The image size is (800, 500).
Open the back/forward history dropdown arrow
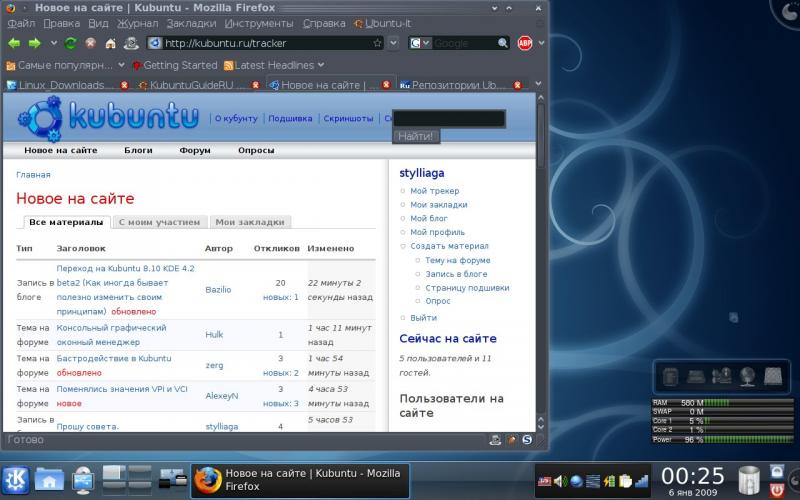[54, 43]
